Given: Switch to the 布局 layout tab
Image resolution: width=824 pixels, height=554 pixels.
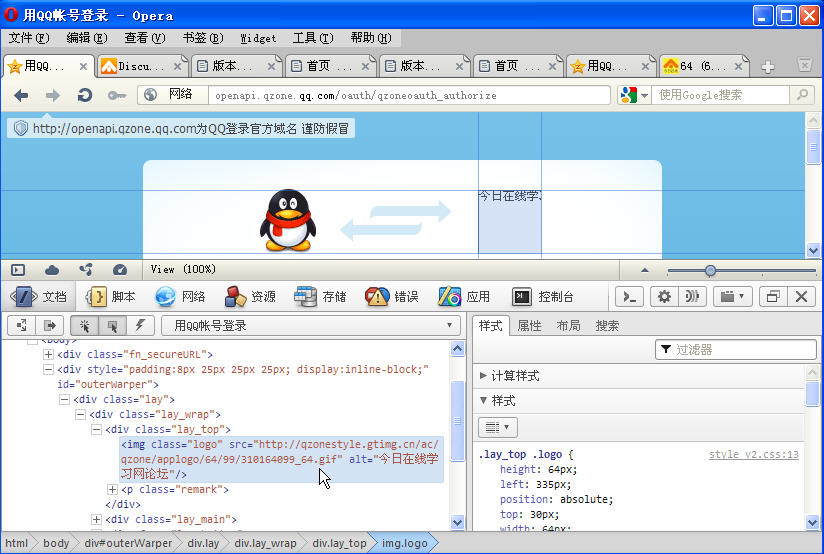Looking at the screenshot, I should [x=569, y=326].
